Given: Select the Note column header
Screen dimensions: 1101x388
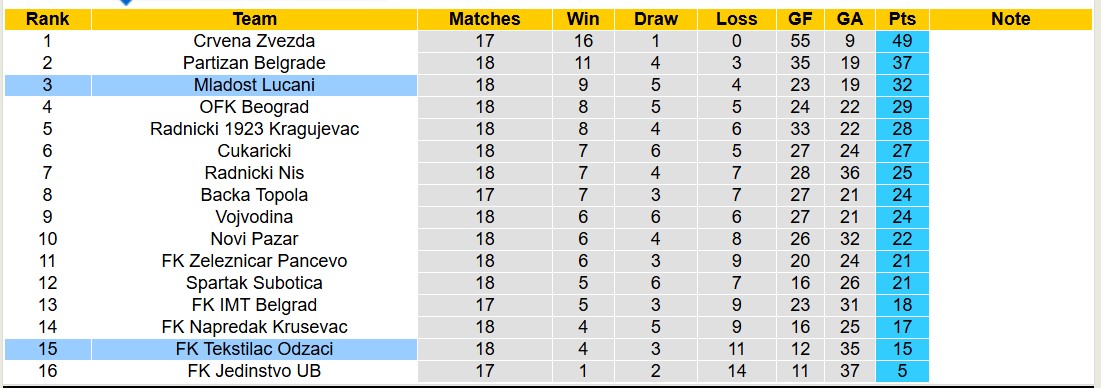Looking at the screenshot, I should (1010, 19).
